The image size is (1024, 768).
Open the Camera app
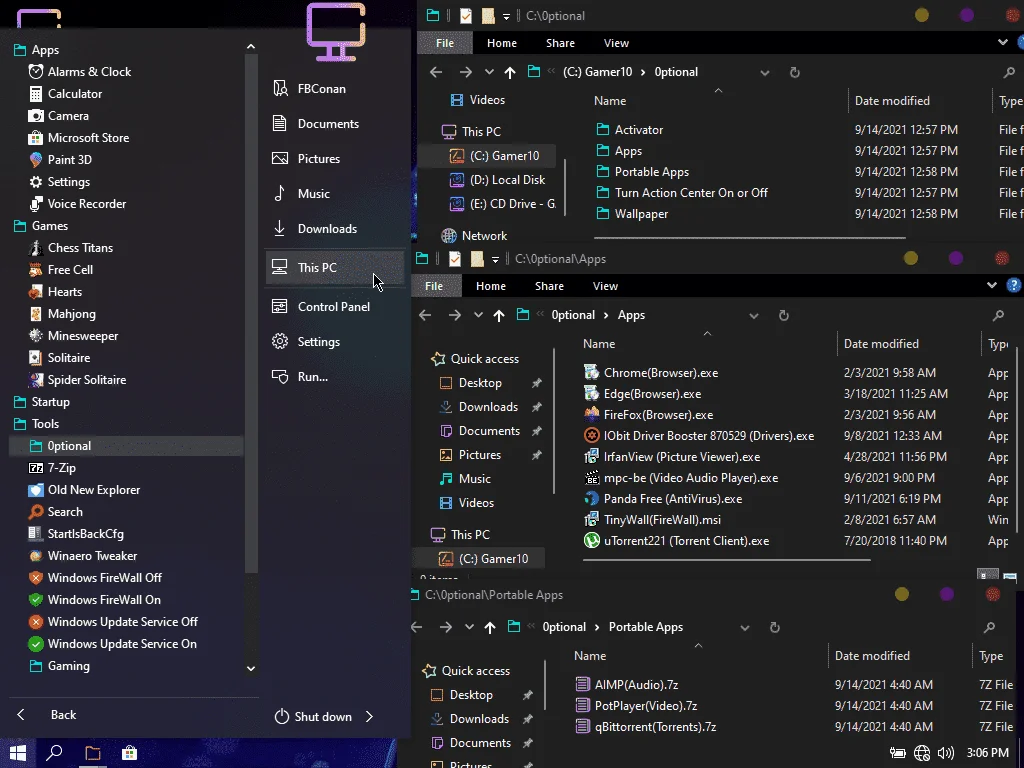[x=68, y=116]
